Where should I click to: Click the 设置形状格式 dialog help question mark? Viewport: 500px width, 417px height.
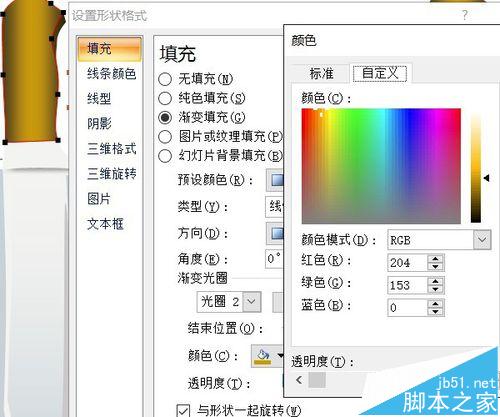pyautogui.click(x=465, y=15)
